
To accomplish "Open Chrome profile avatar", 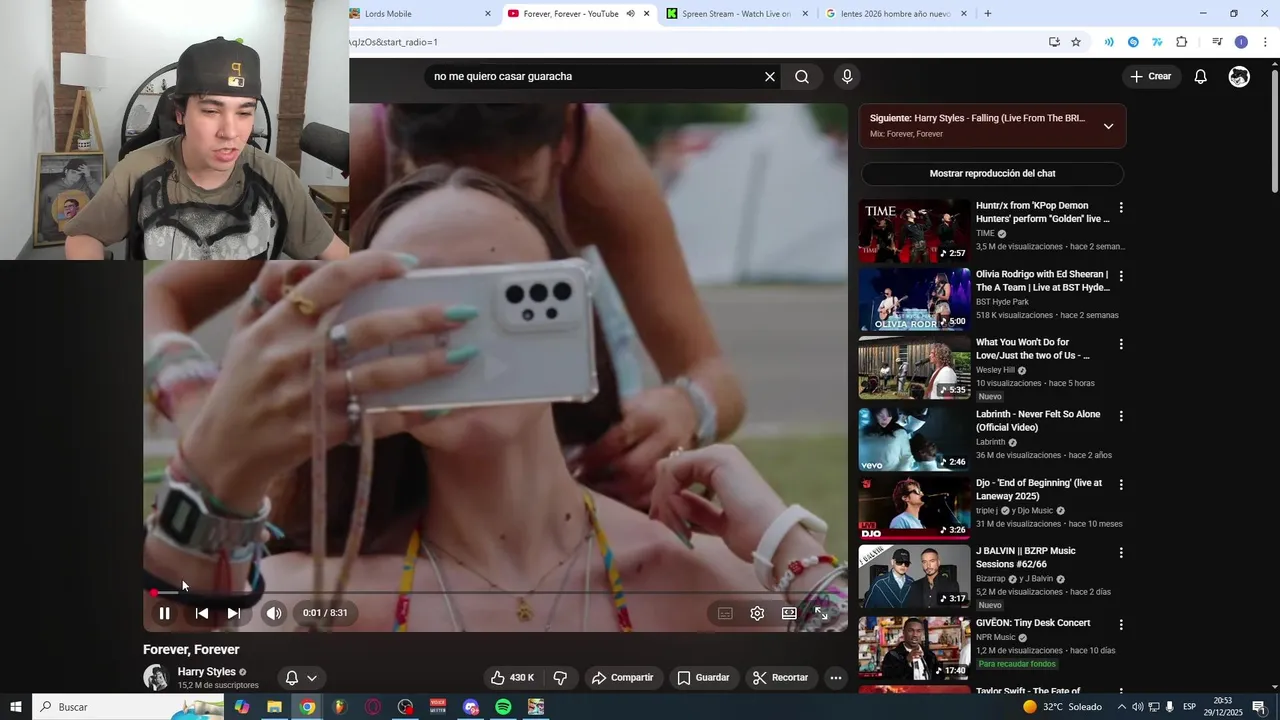I will (x=1241, y=42).
